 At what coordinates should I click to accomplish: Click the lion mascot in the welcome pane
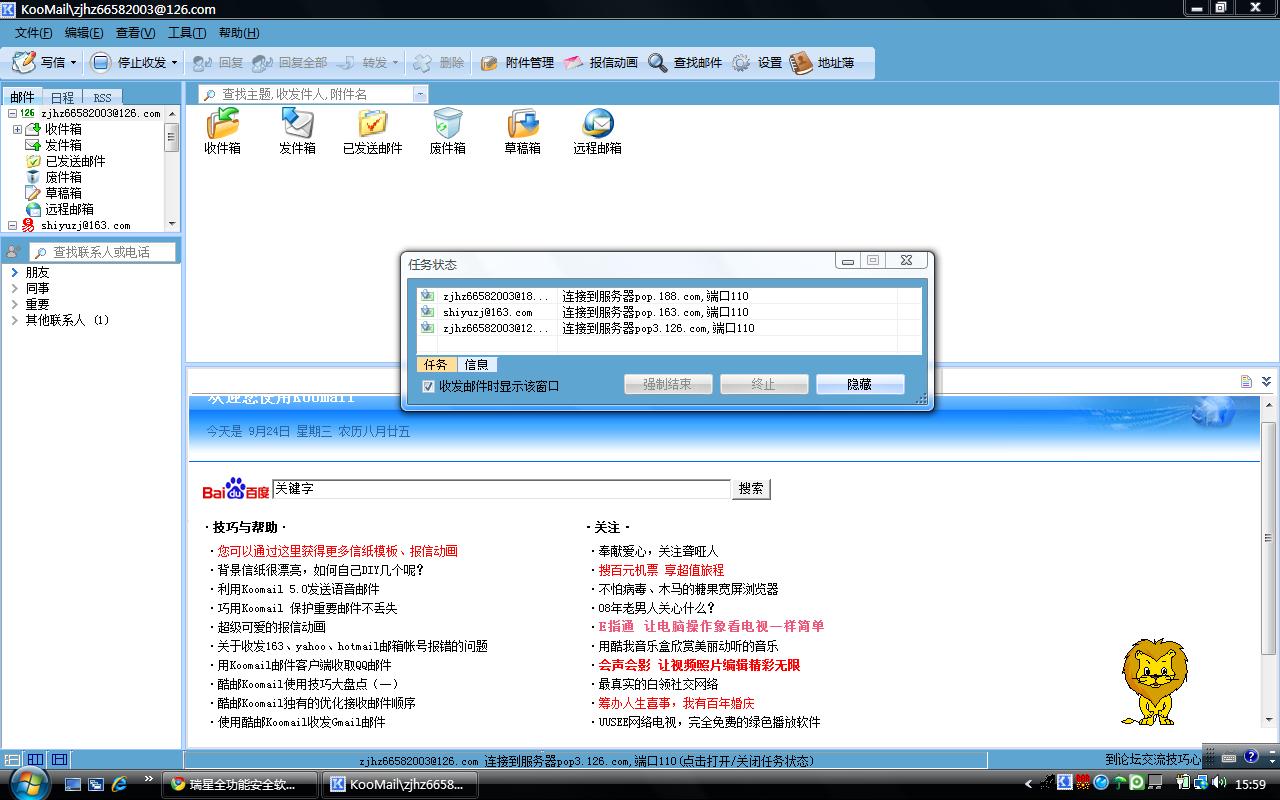click(x=1154, y=680)
